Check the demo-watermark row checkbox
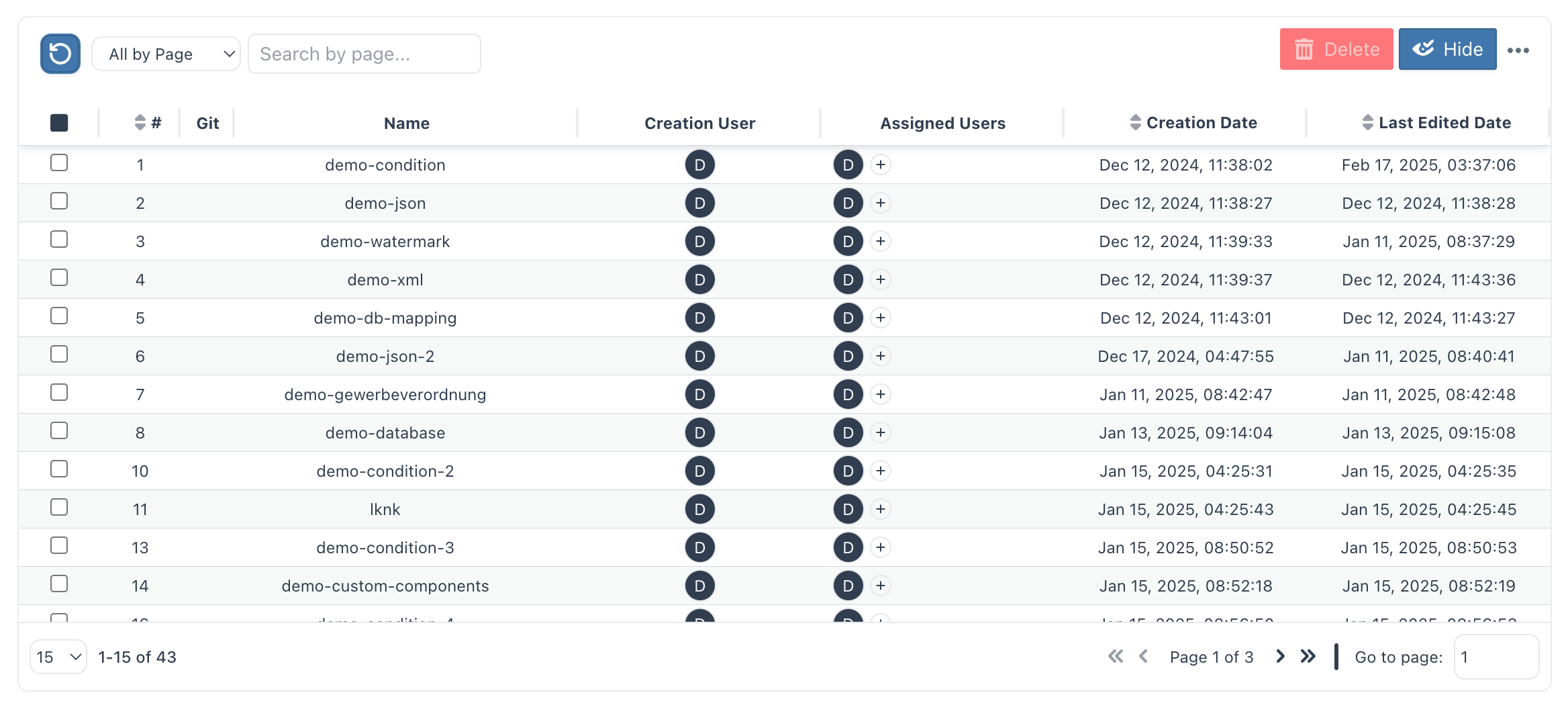 coord(59,240)
